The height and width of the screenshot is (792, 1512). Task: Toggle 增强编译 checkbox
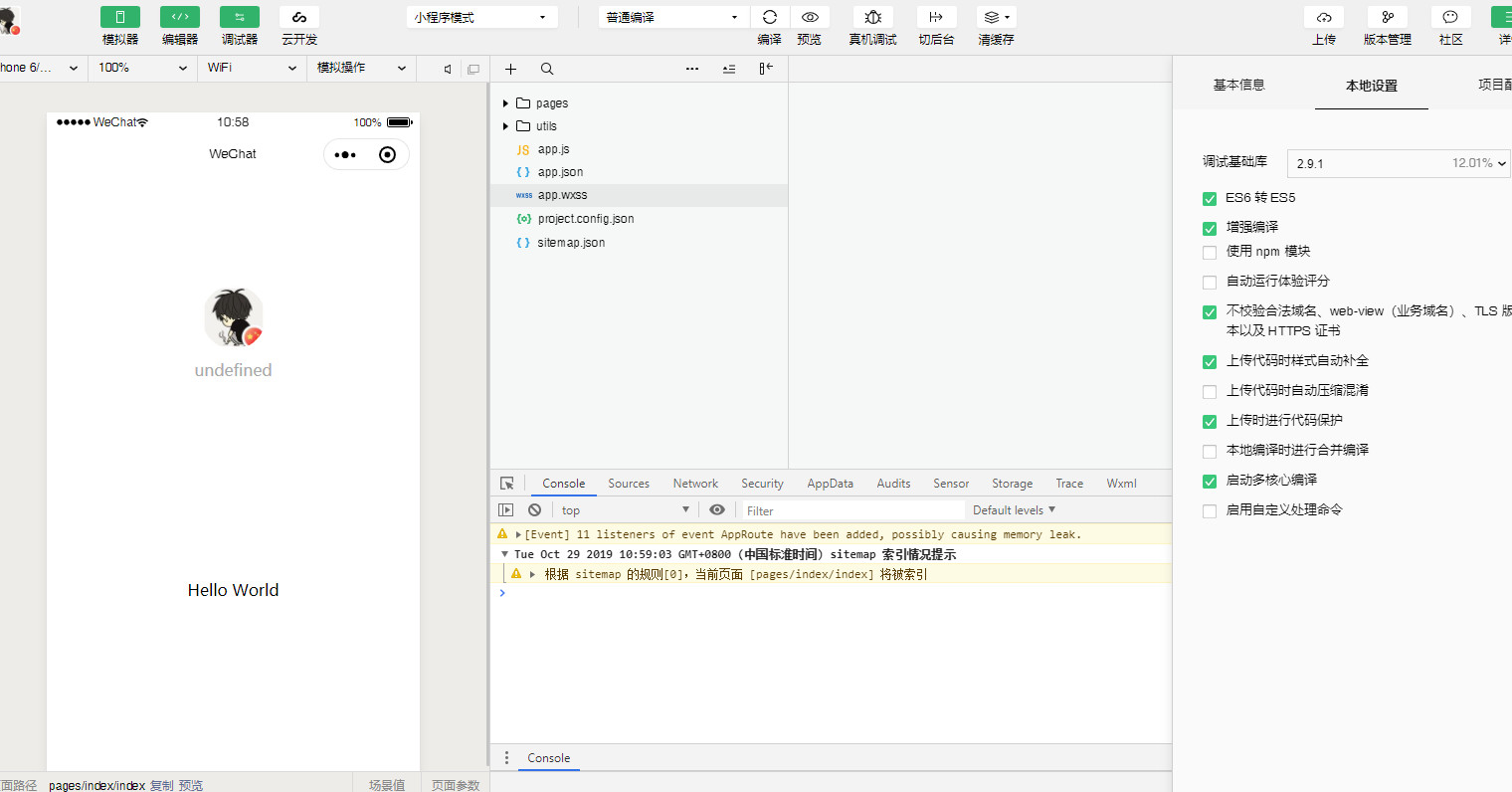[1210, 229]
